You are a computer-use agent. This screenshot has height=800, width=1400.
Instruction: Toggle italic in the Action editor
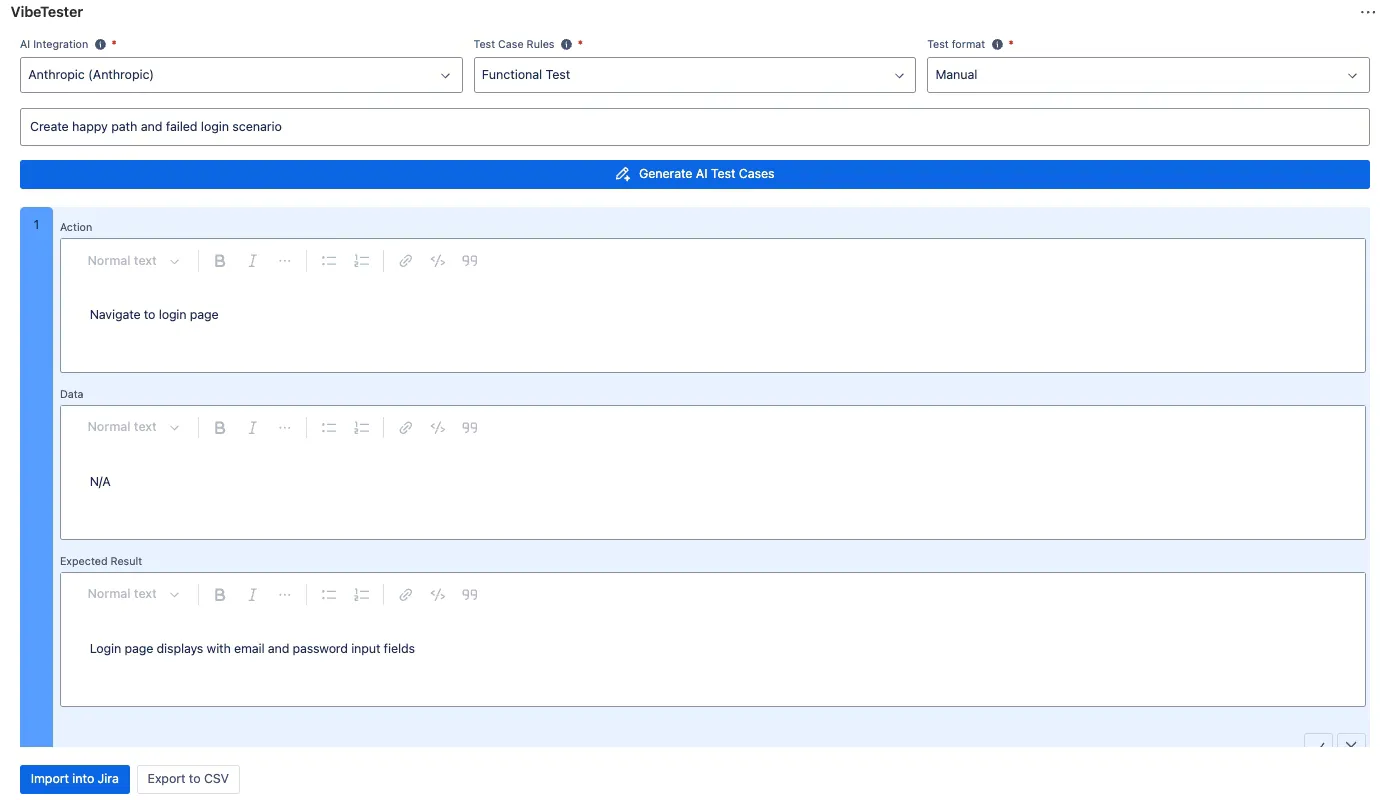[252, 261]
